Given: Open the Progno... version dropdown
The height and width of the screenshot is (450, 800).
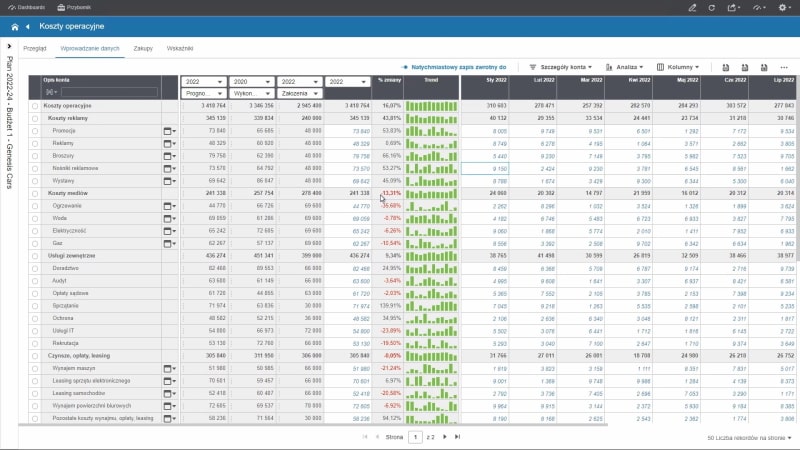Looking at the screenshot, I should [x=204, y=93].
